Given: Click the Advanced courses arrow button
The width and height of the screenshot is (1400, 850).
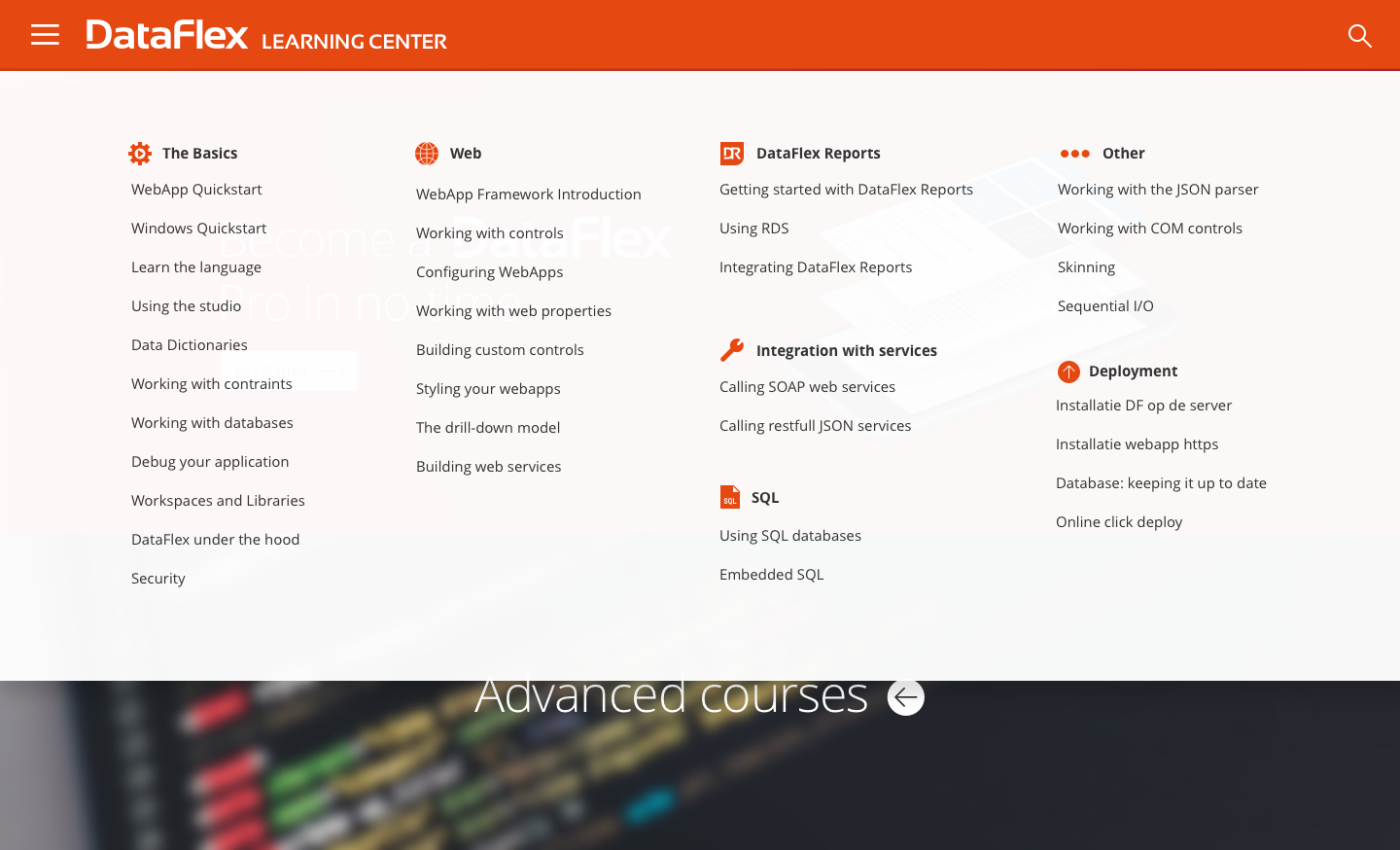Looking at the screenshot, I should [906, 697].
